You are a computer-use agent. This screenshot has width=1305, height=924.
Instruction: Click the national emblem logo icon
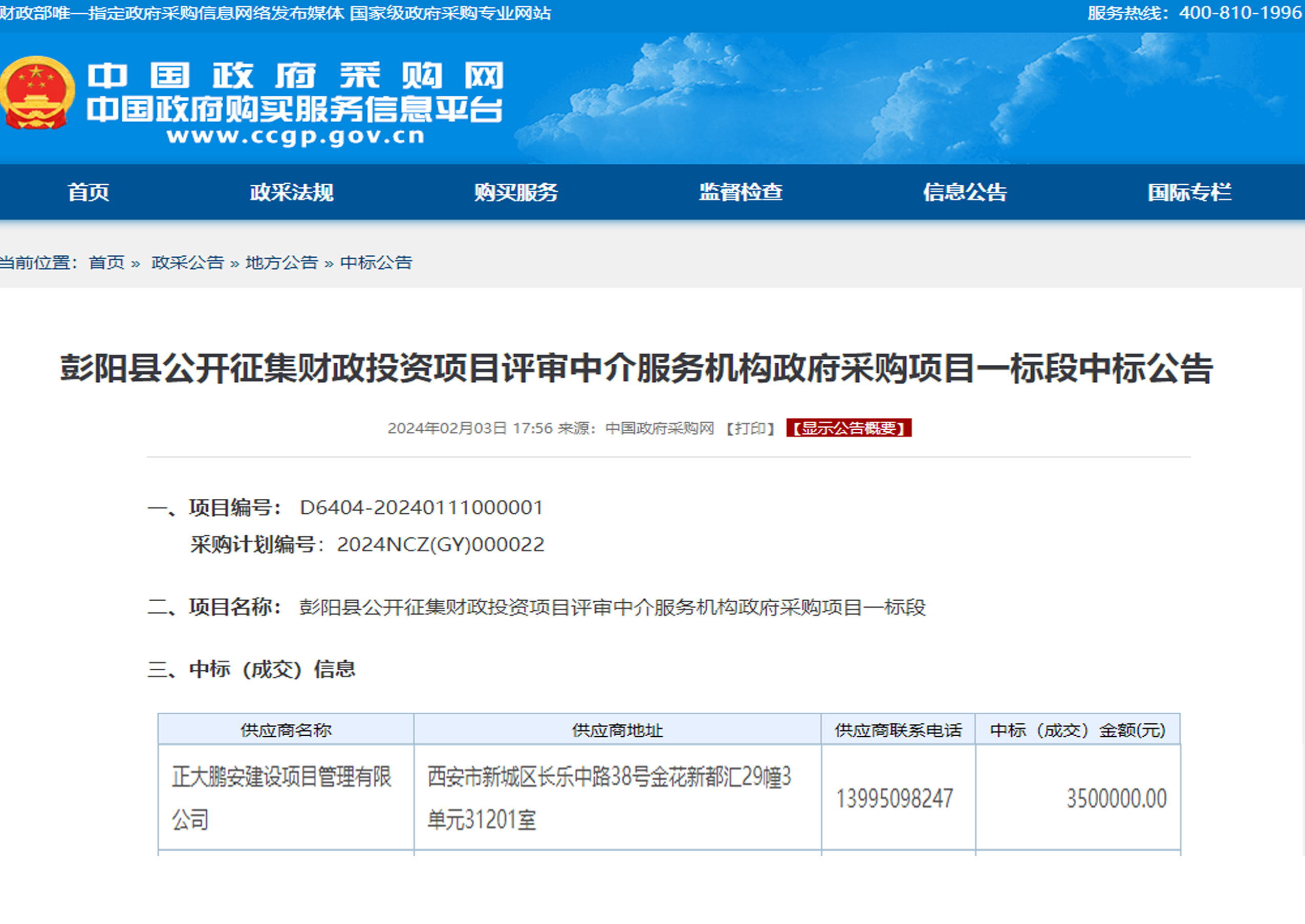pos(36,93)
